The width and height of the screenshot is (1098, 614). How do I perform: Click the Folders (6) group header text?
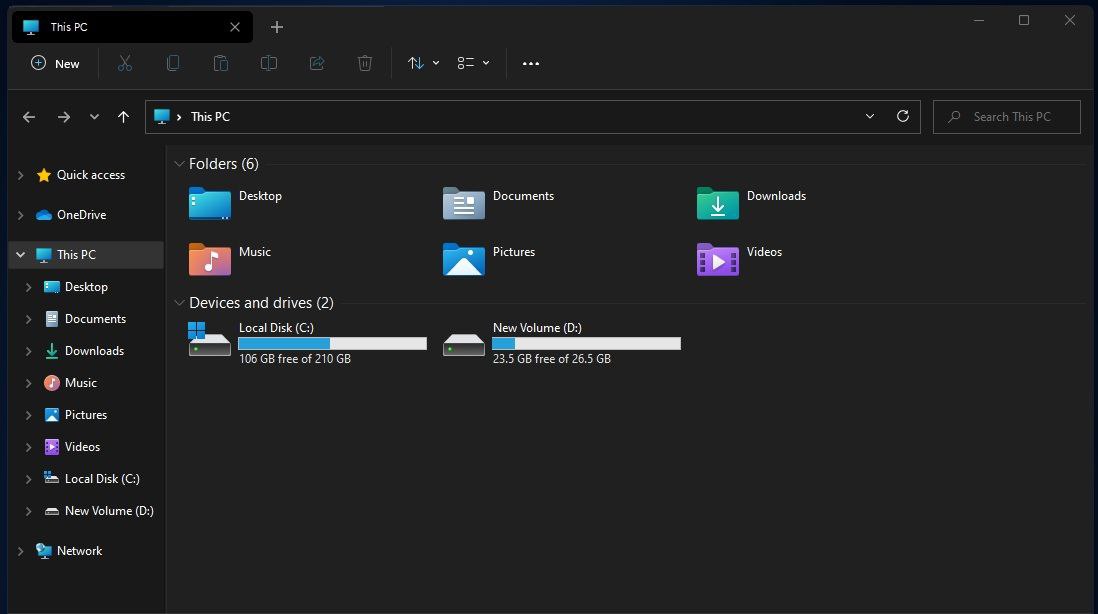click(x=223, y=164)
